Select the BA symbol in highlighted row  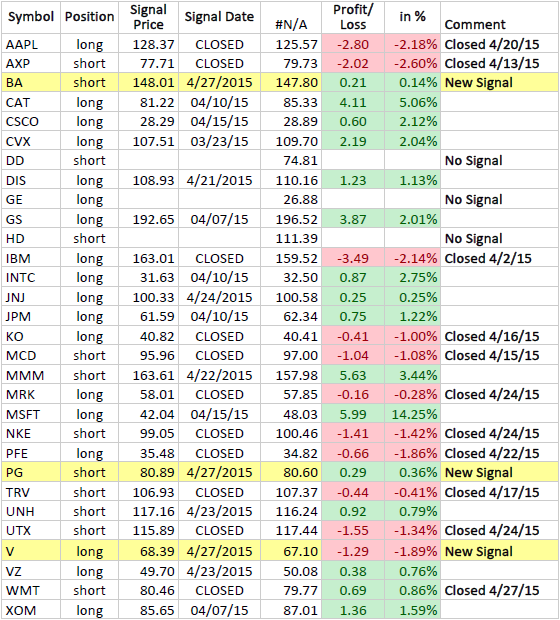[31, 83]
